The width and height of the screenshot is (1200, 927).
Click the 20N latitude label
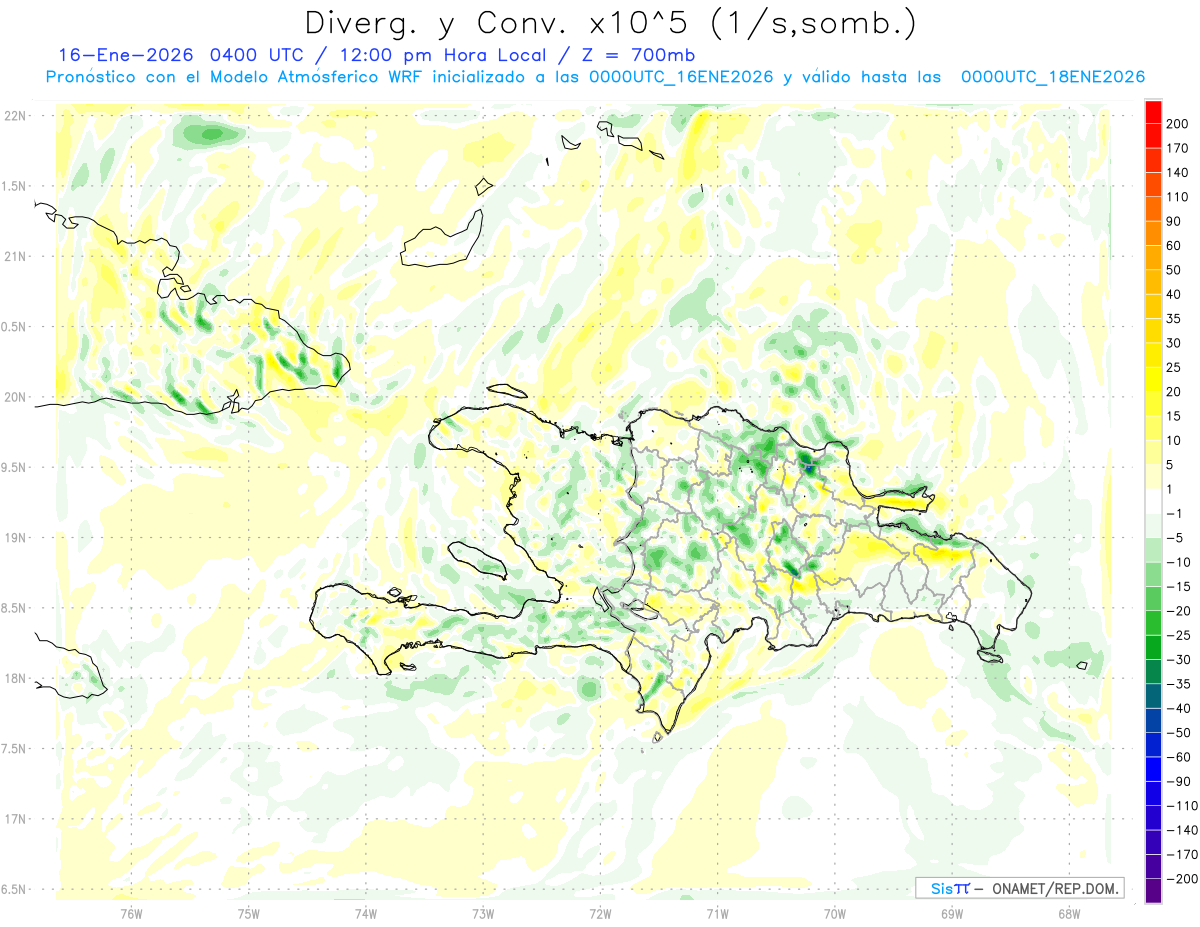click(14, 397)
